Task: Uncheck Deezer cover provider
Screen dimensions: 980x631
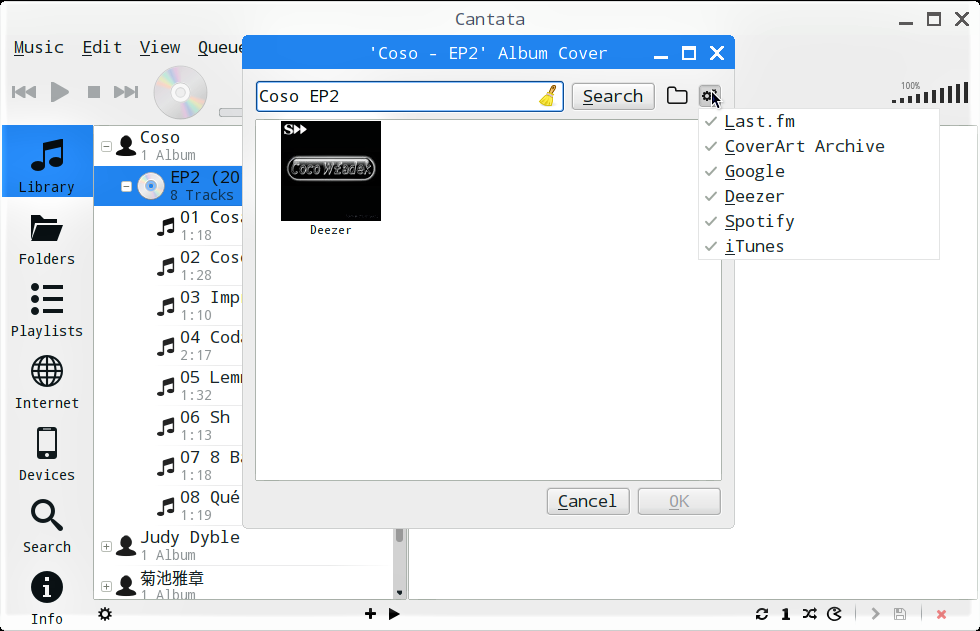Action: (819, 196)
